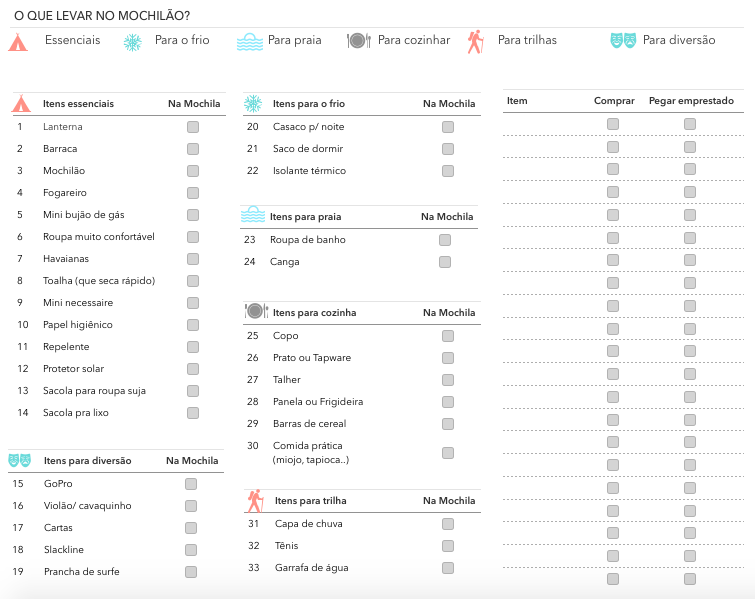The image size is (755, 599).
Task: Click the theater masks icon beside Para diversão
Action: tap(623, 40)
